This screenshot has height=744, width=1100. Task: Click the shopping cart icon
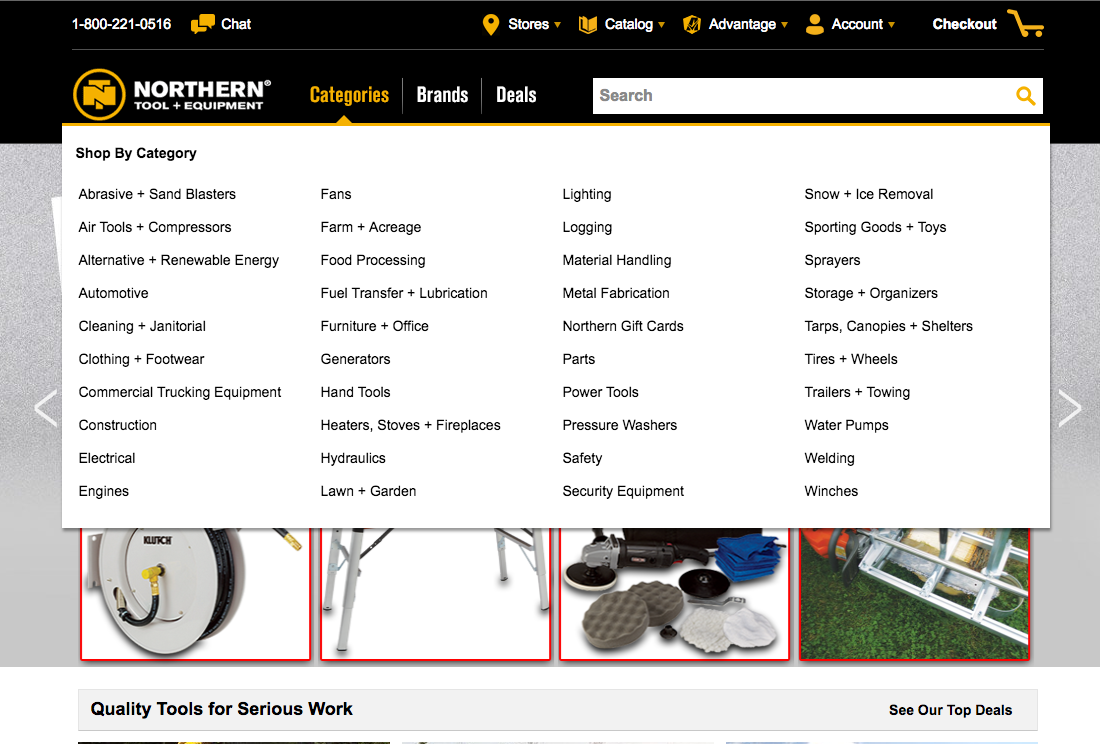coord(1025,24)
